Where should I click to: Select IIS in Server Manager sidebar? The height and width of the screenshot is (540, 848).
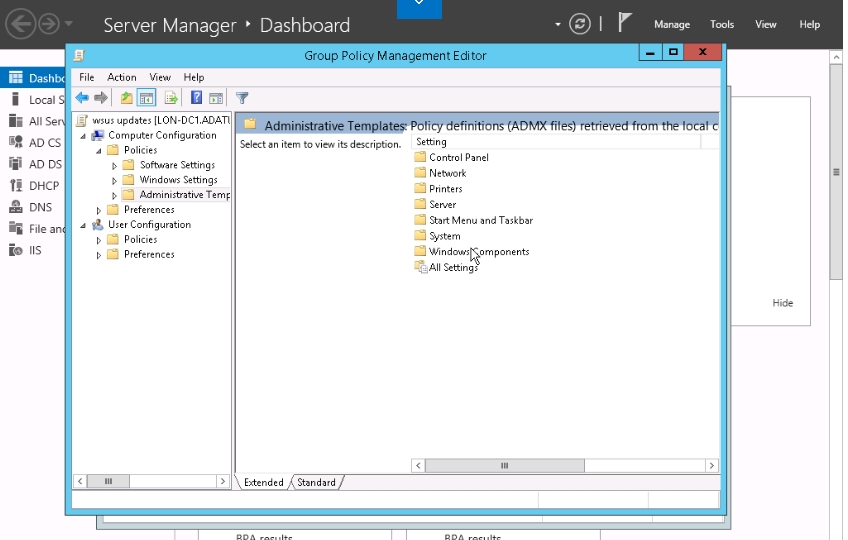click(x=35, y=250)
